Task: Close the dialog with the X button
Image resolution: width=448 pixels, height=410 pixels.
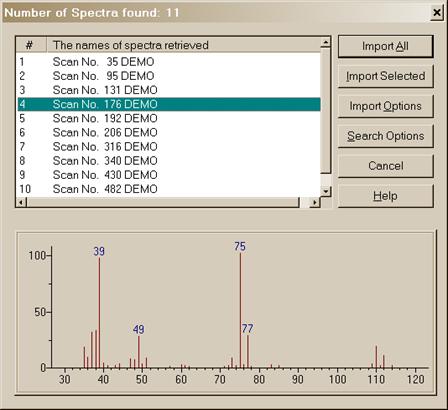Action: pyautogui.click(x=436, y=13)
